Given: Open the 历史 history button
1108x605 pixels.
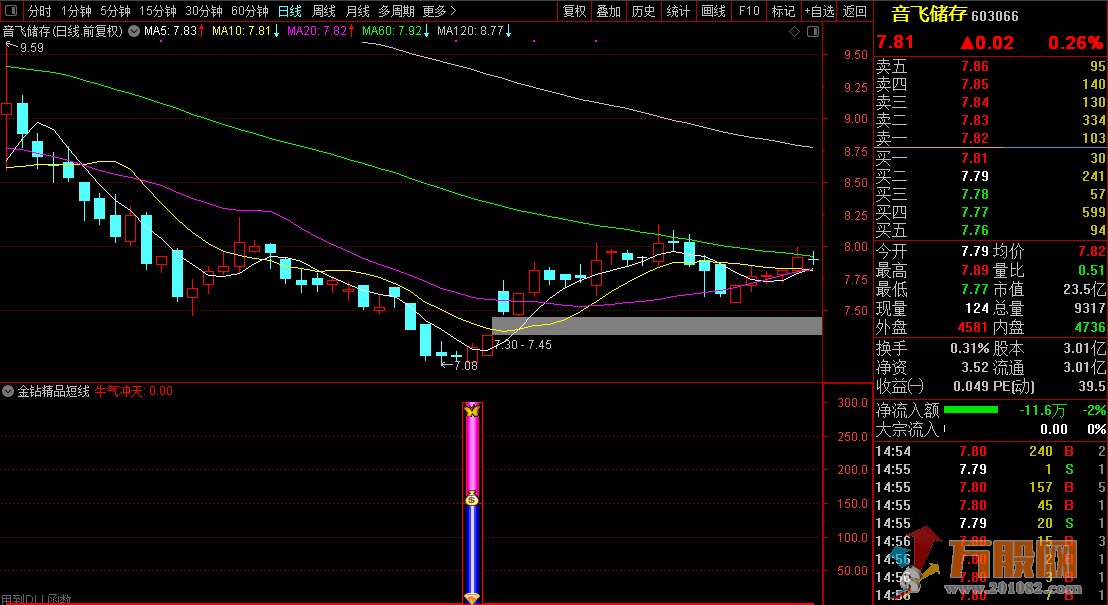Looking at the screenshot, I should click(x=643, y=11).
